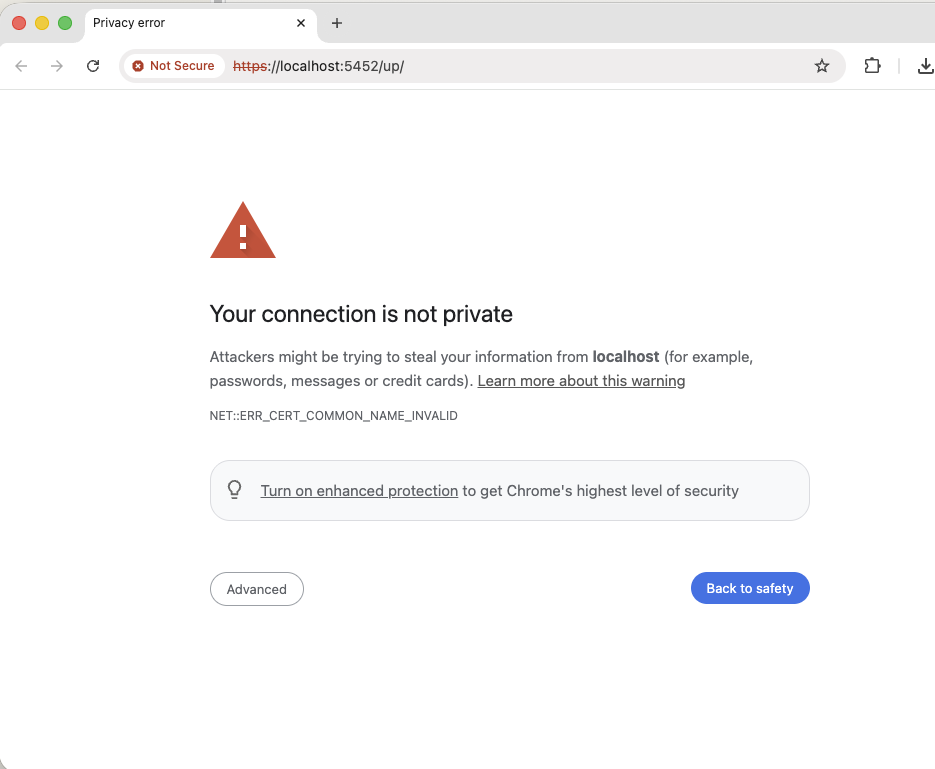This screenshot has height=769, width=935.
Task: Open the Downloads icon in toolbar
Action: 925,66
